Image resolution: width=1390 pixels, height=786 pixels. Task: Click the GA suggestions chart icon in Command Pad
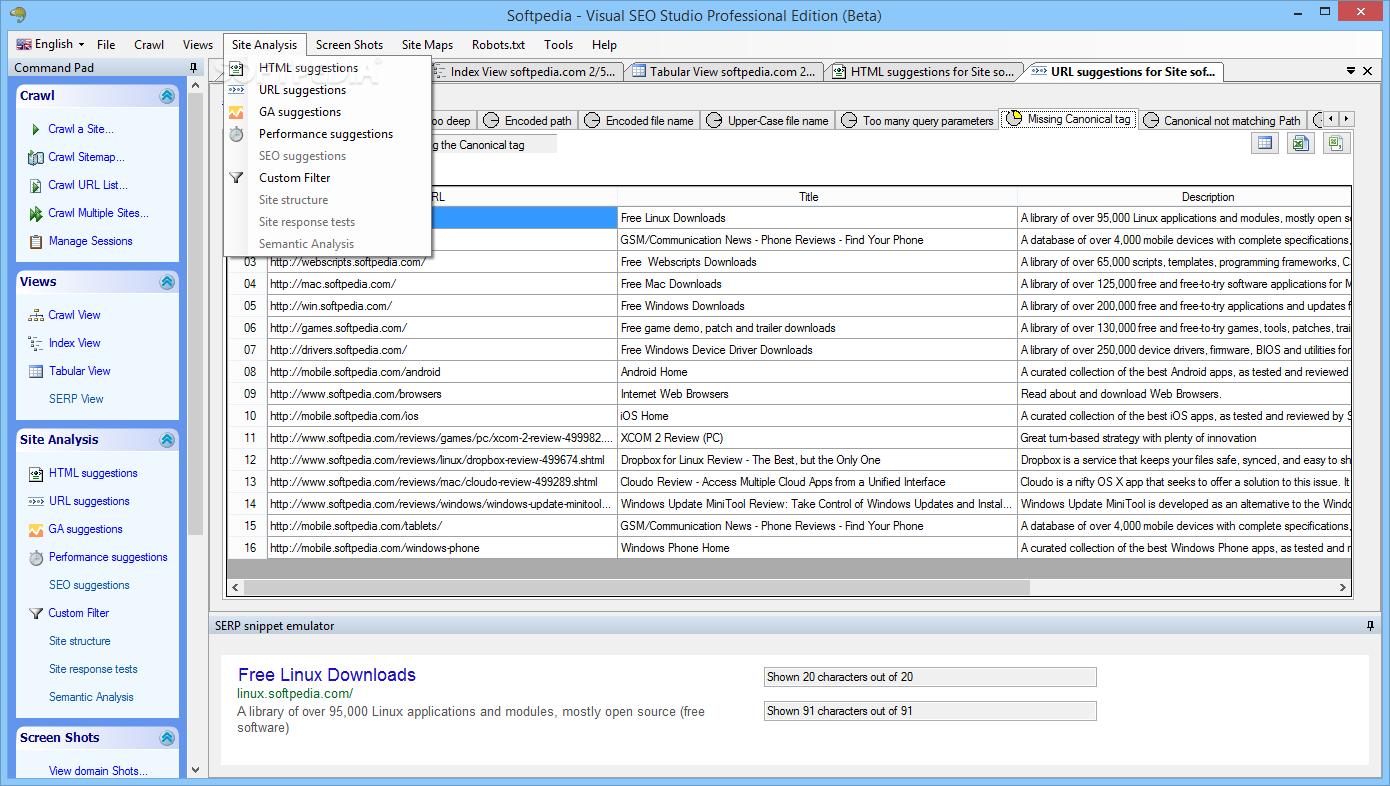[36, 529]
